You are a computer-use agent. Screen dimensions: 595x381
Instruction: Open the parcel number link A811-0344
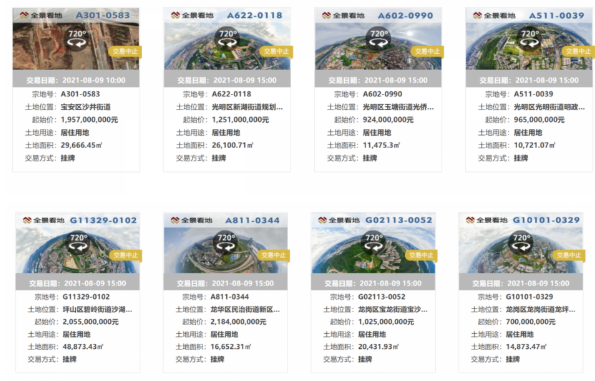click(230, 297)
